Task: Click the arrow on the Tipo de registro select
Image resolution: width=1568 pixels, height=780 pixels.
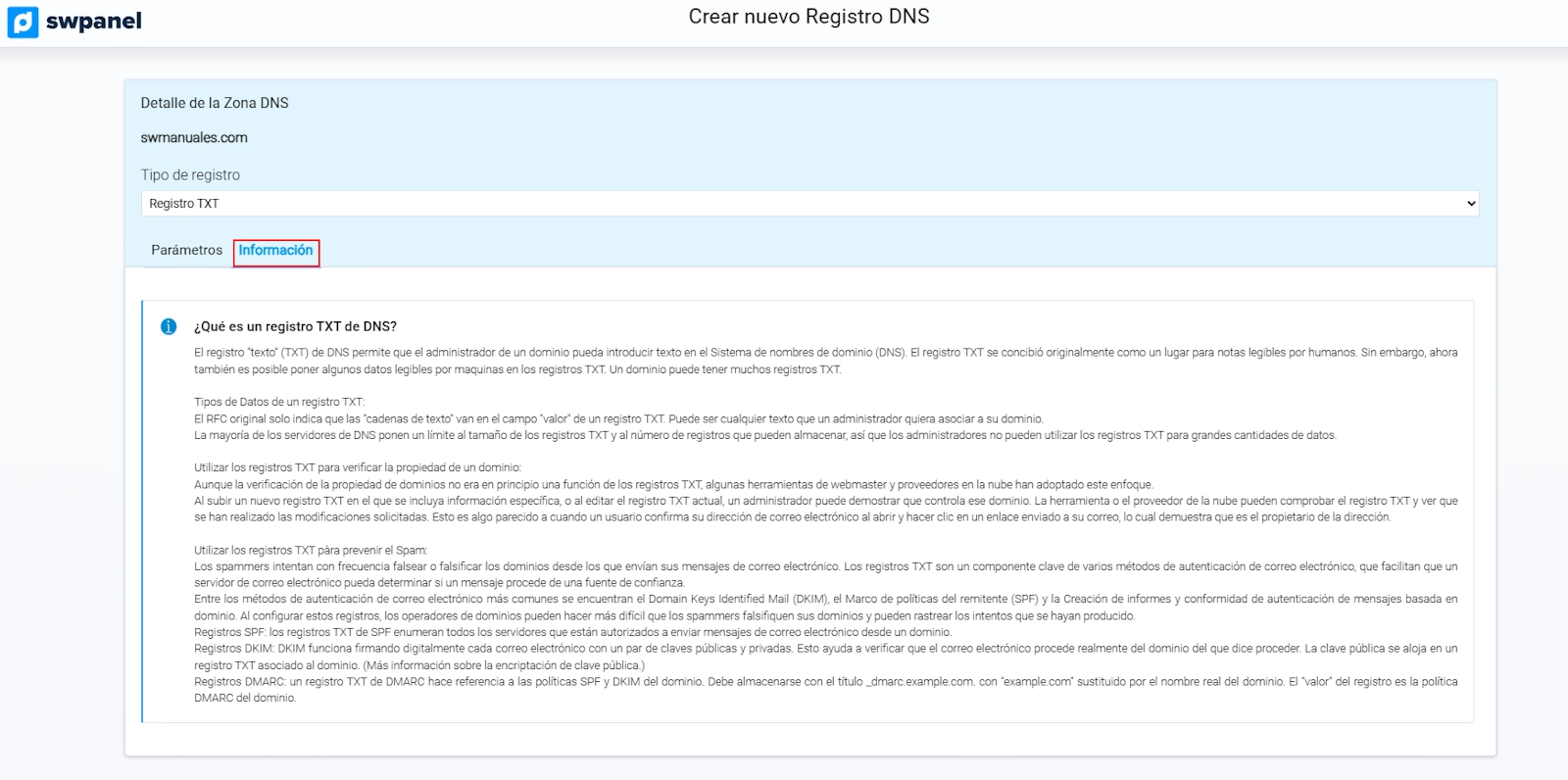Action: tap(1470, 204)
